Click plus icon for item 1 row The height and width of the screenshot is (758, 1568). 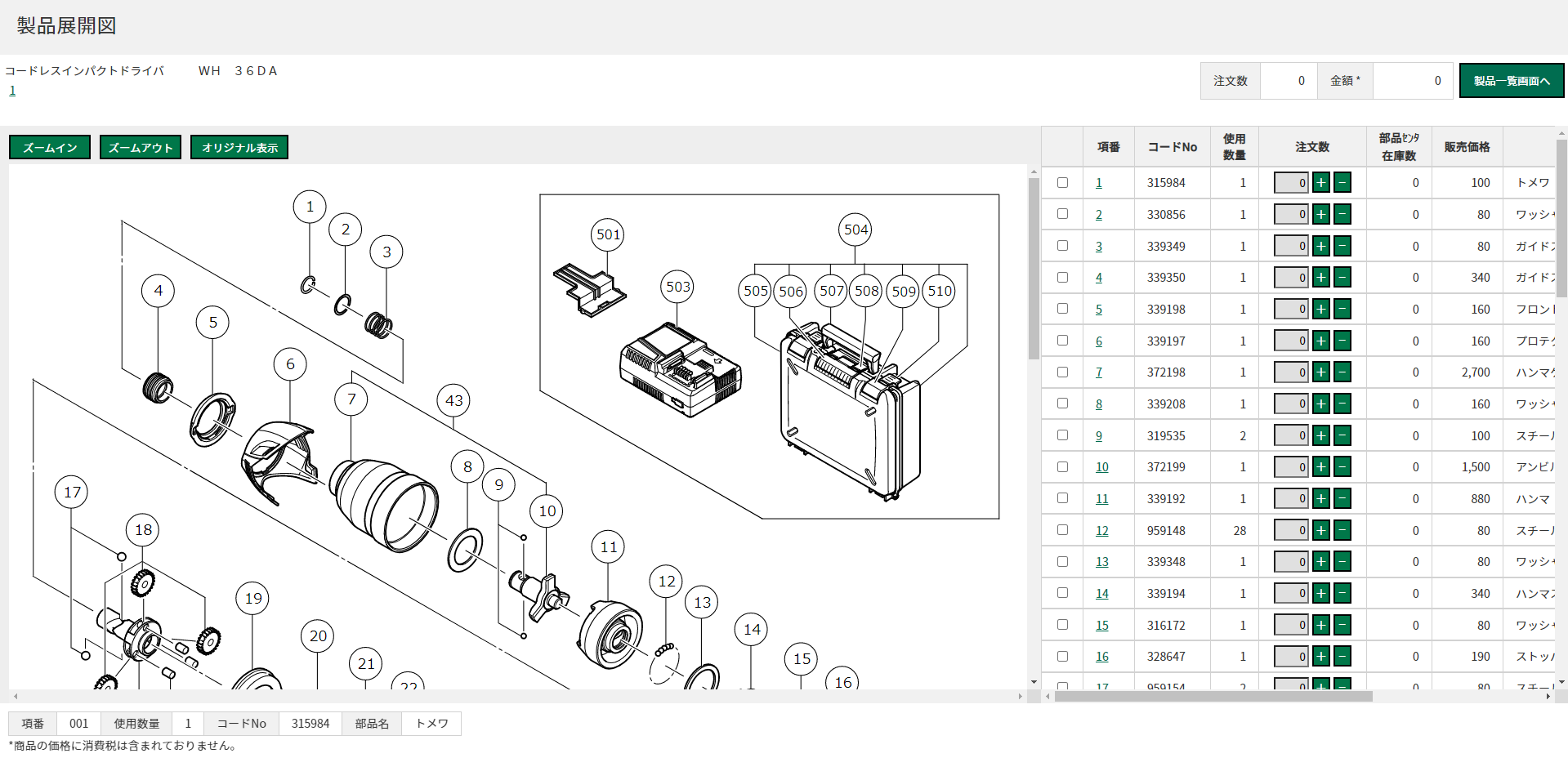pos(1320,183)
